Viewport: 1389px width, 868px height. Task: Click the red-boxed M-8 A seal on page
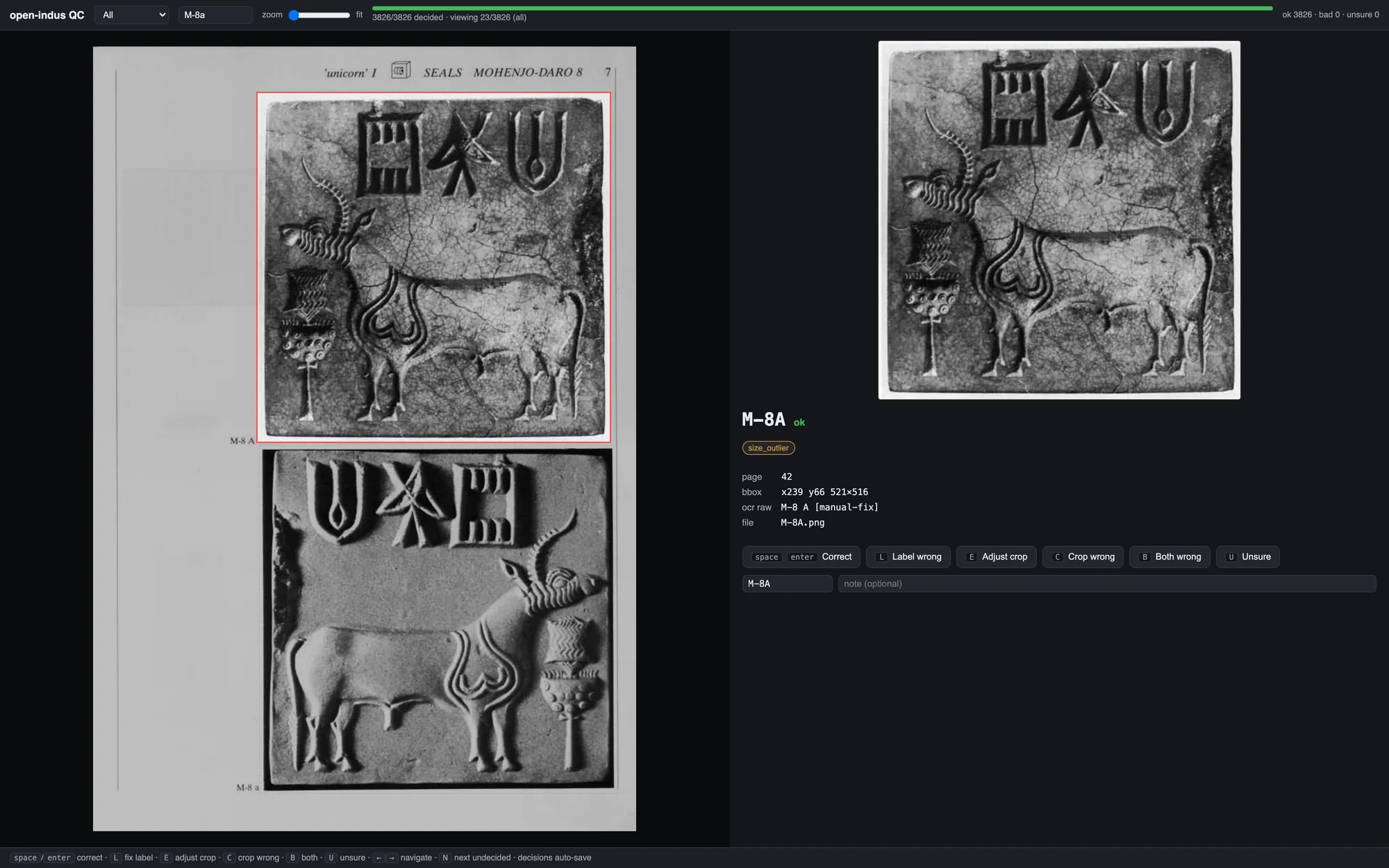click(x=434, y=267)
